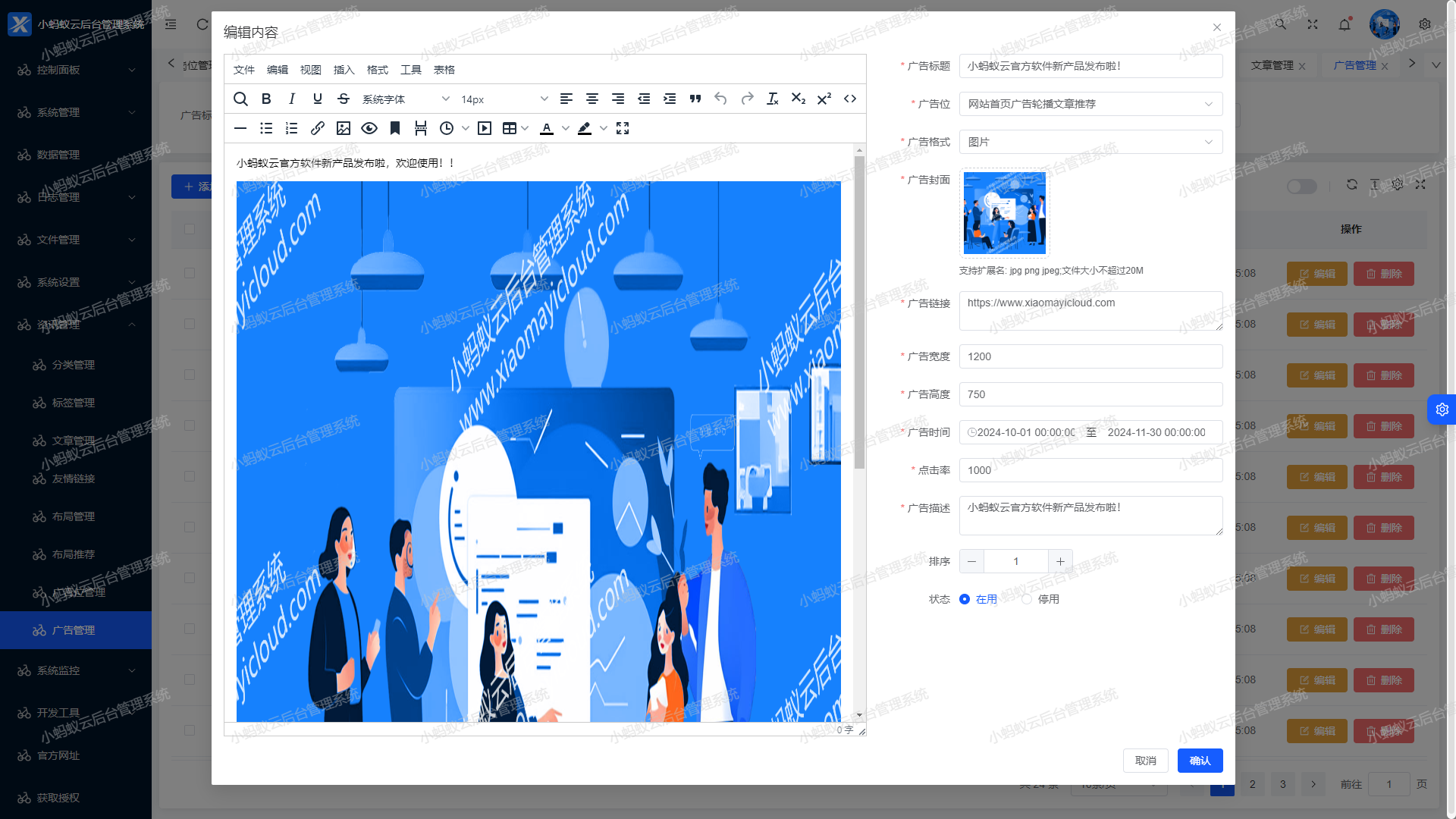
Task: Apply subscript formatting
Action: pyautogui.click(x=799, y=99)
